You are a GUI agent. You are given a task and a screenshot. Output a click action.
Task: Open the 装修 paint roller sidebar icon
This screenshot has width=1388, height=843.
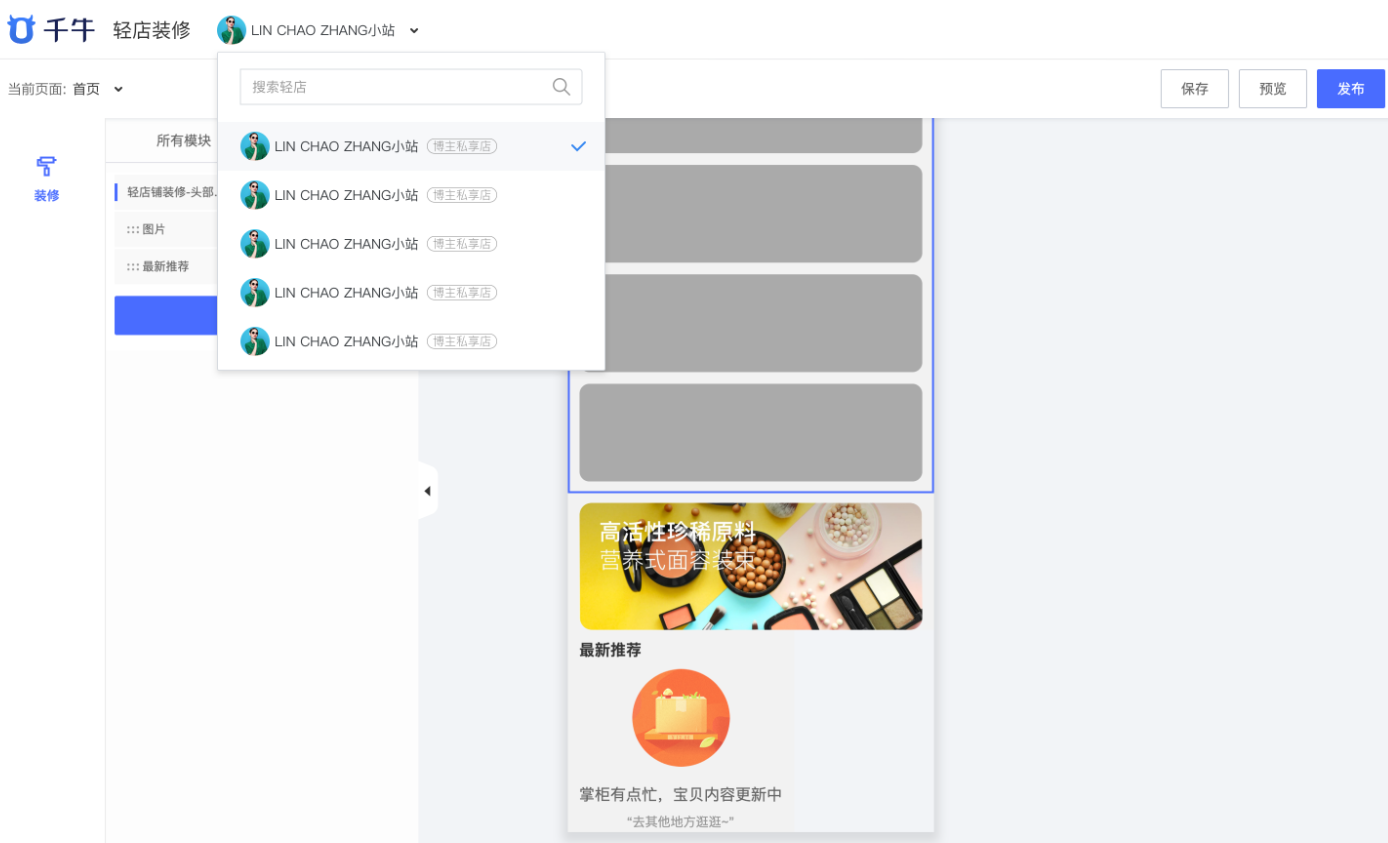[46, 166]
